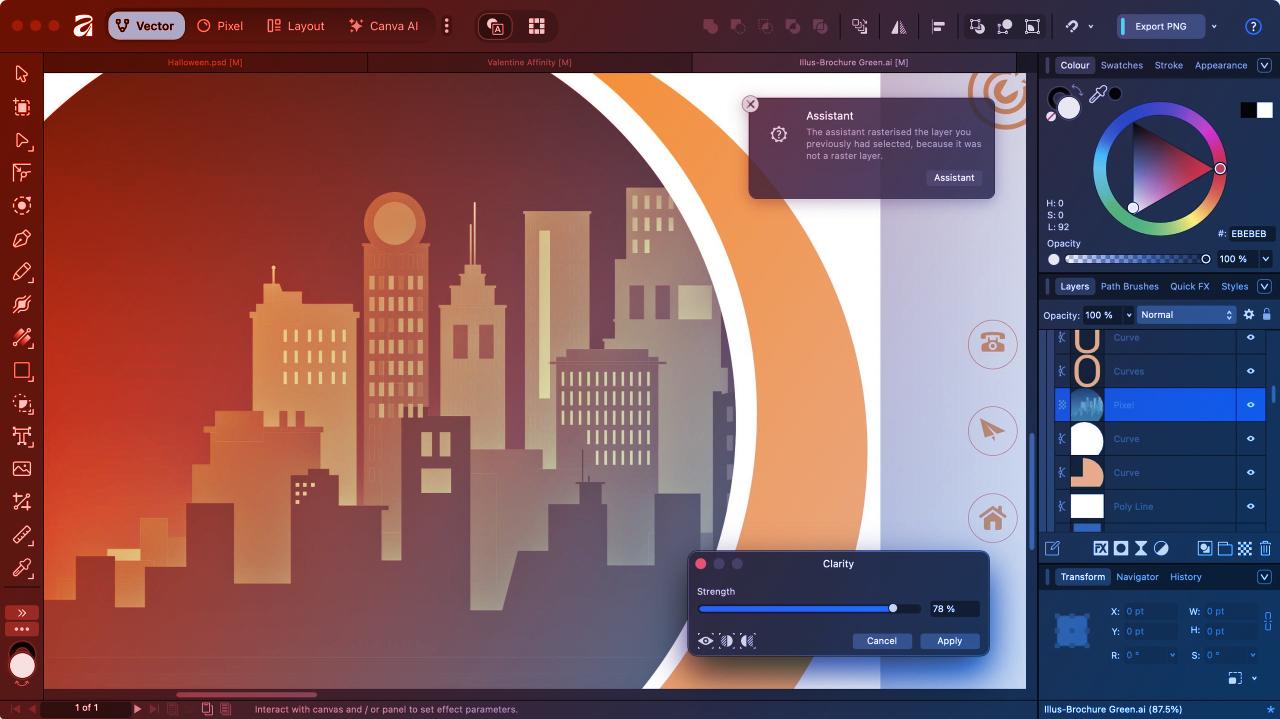Screen dimensions: 1280x719
Task: Enable split-view preview in the Clarity dialog
Action: pos(727,641)
